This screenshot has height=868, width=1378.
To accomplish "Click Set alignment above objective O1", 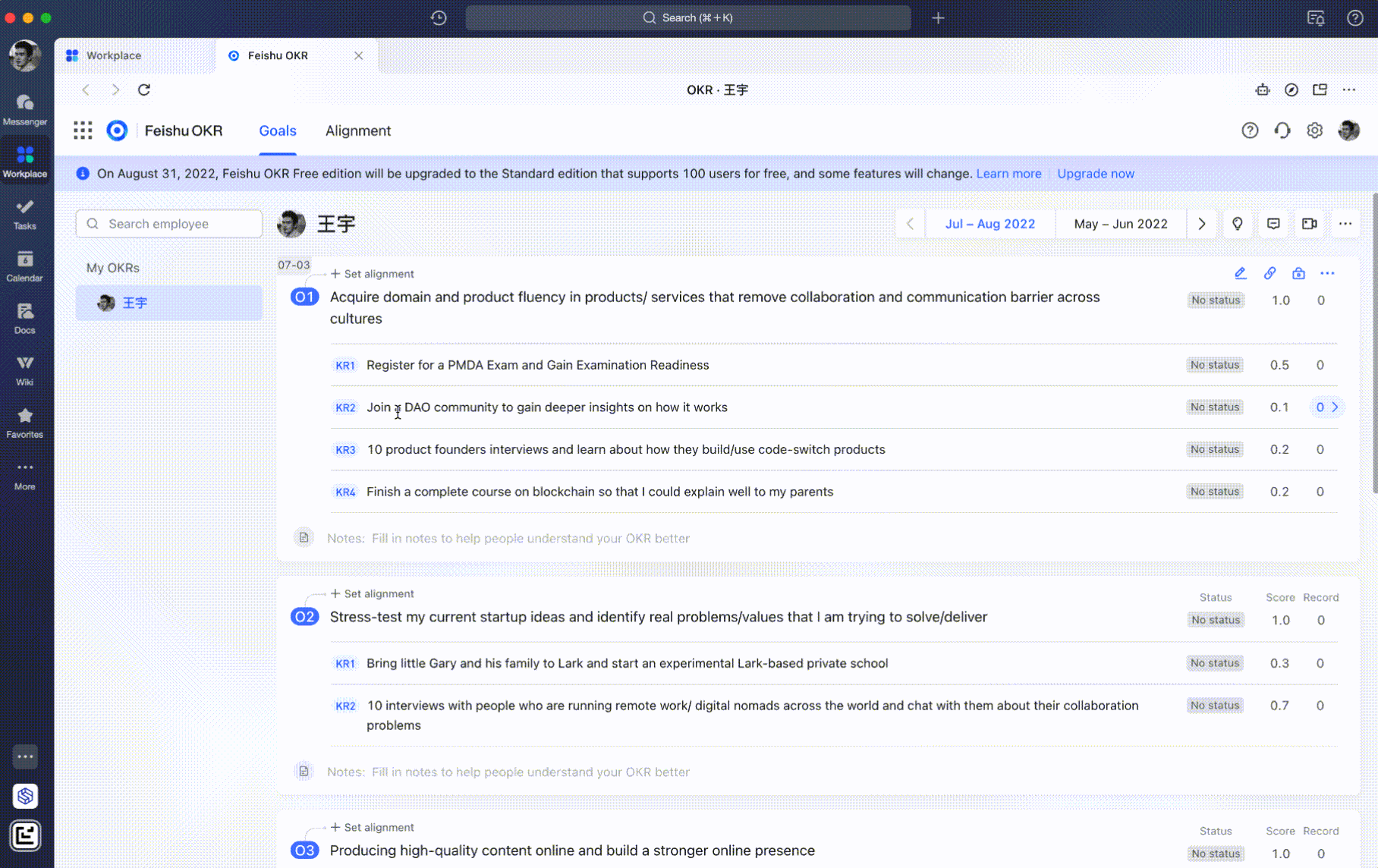I will point(372,274).
